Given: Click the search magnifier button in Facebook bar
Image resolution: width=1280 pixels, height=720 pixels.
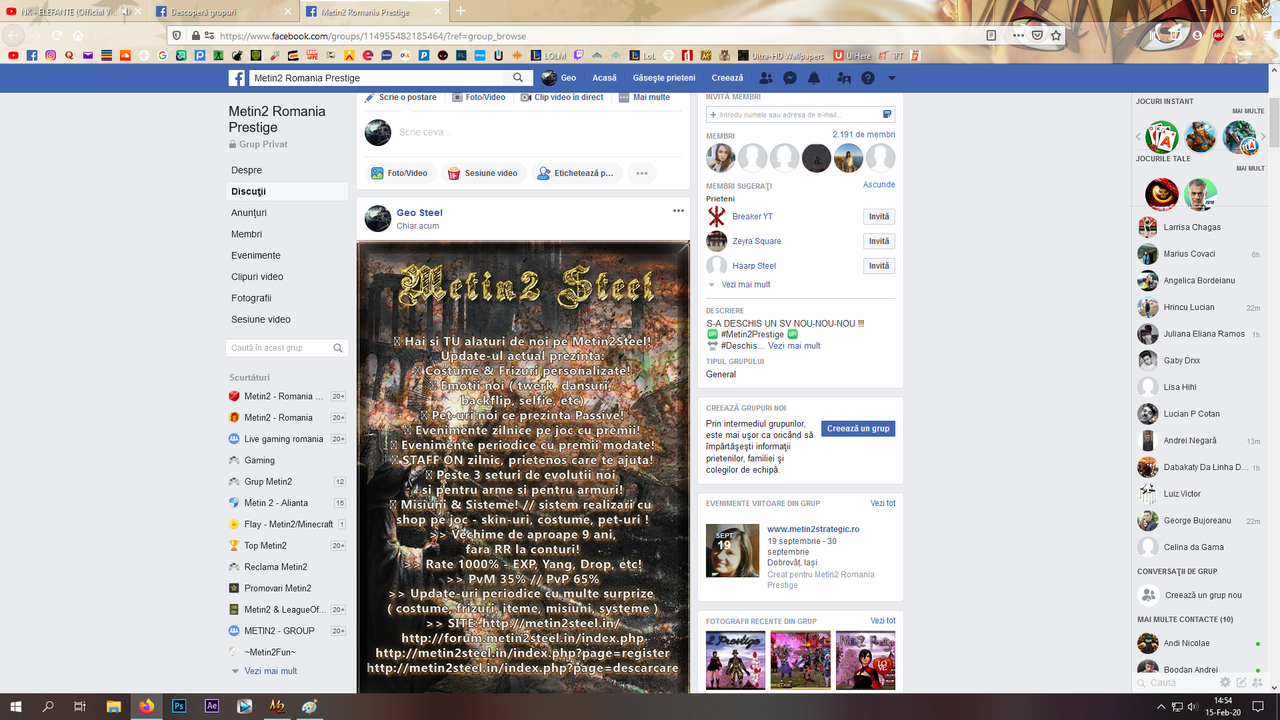Looking at the screenshot, I should [518, 78].
